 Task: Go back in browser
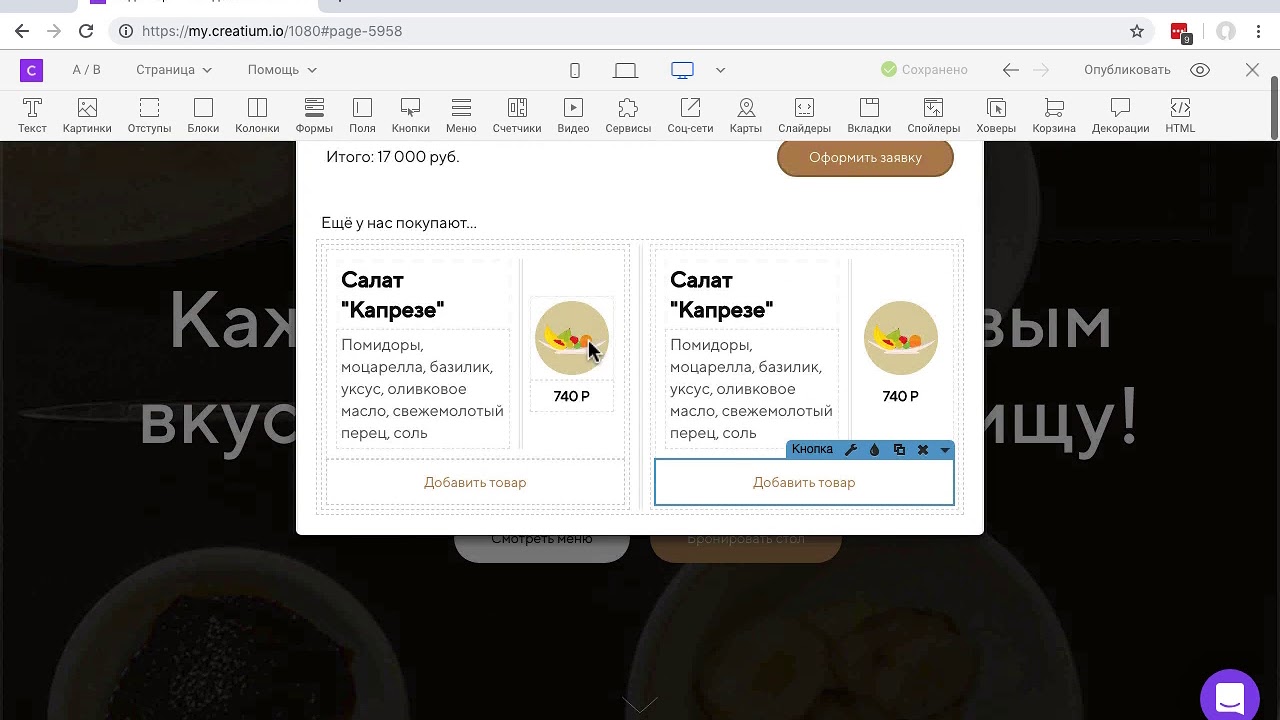22,31
